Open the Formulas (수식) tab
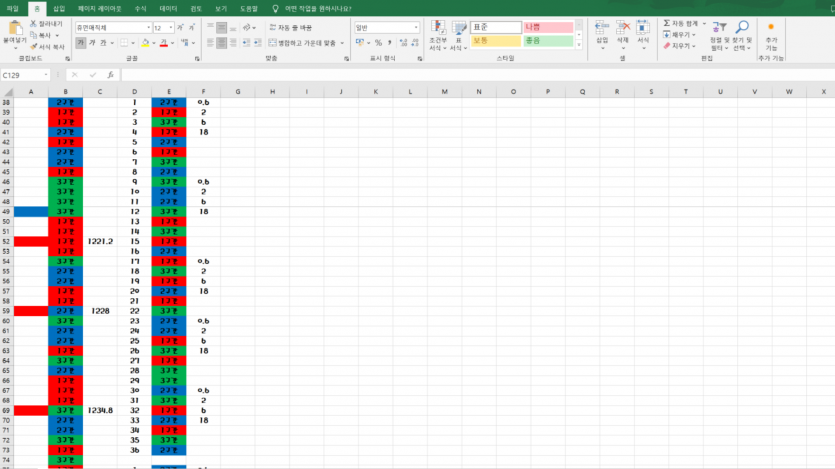 tap(140, 9)
